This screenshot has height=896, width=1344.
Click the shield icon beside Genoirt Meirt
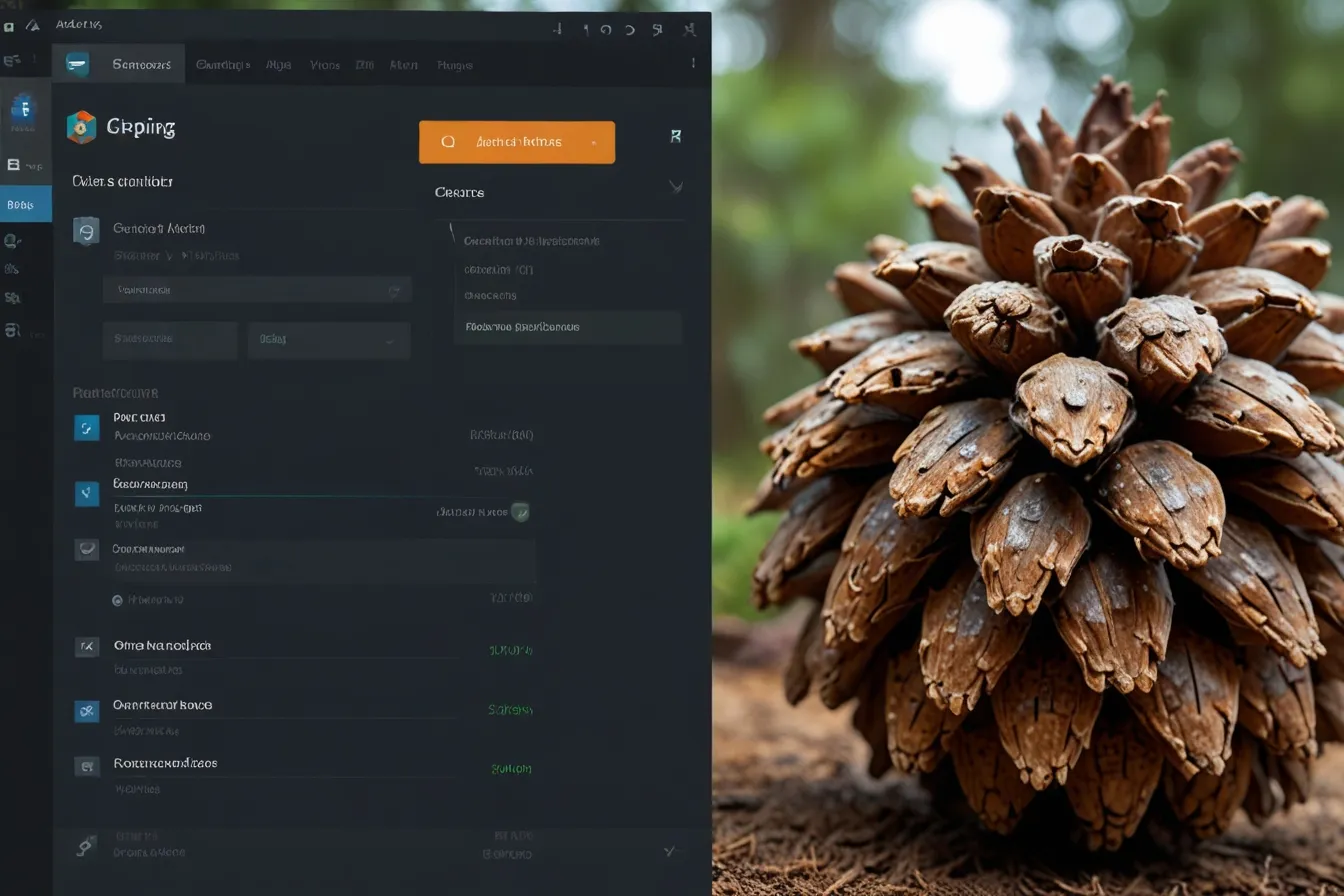tap(86, 231)
